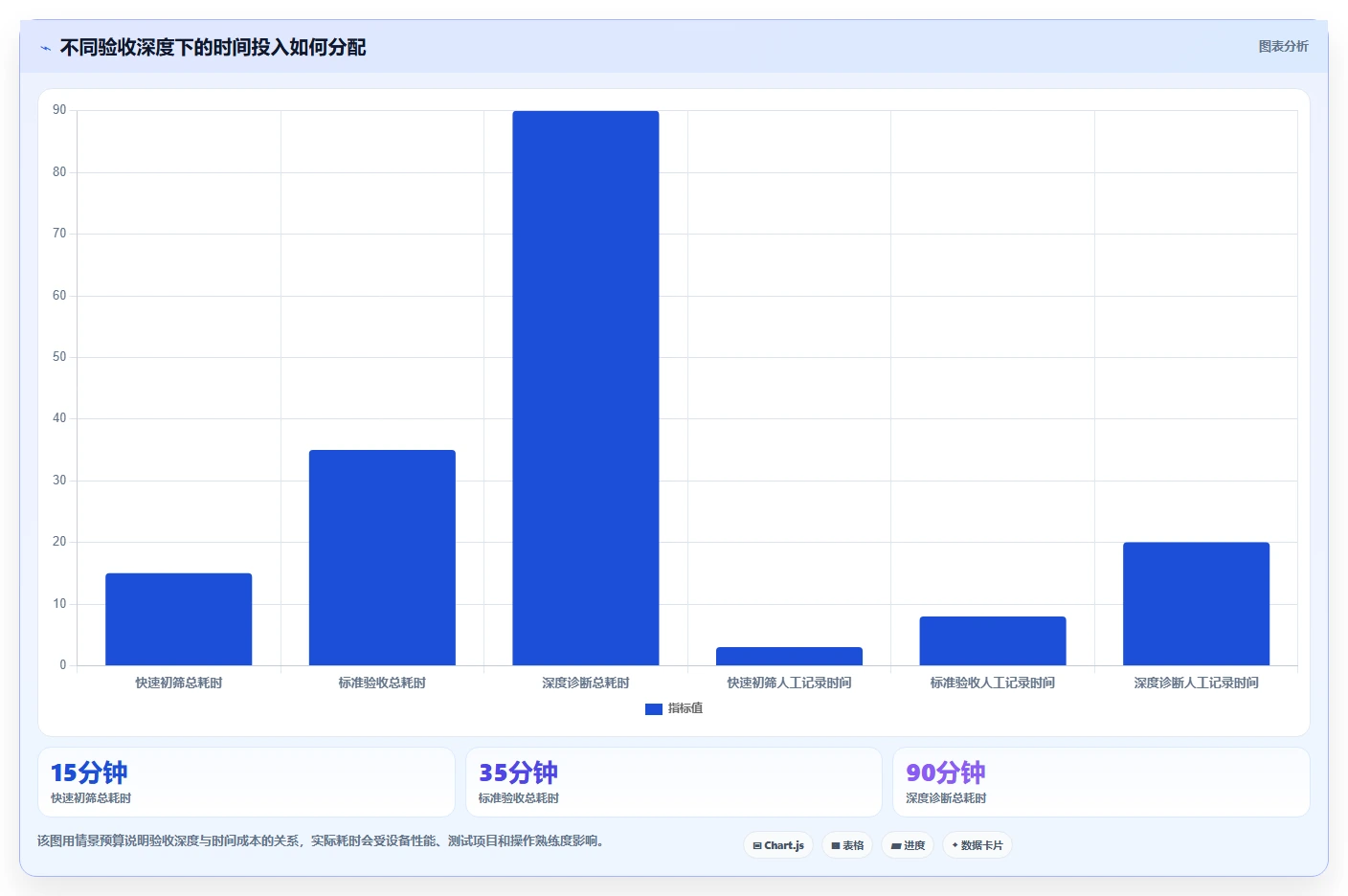Click x-axis label 深度诊断人工记录时间
Screen dimensions: 1348x896
1196,683
